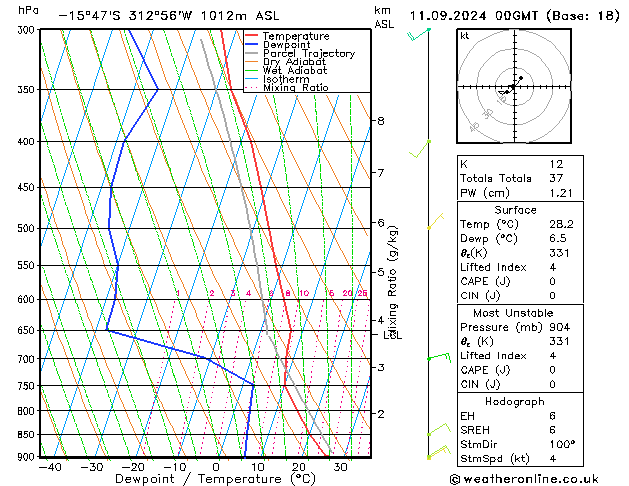The width and height of the screenshot is (629, 486).
Task: Click the EH value row
Action: point(520,416)
